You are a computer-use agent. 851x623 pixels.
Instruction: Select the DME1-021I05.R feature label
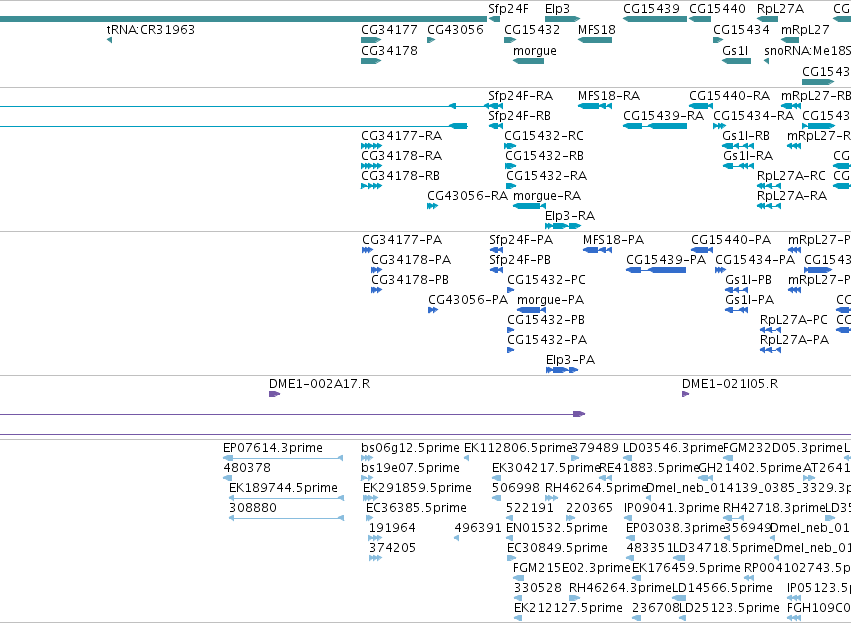pos(730,384)
